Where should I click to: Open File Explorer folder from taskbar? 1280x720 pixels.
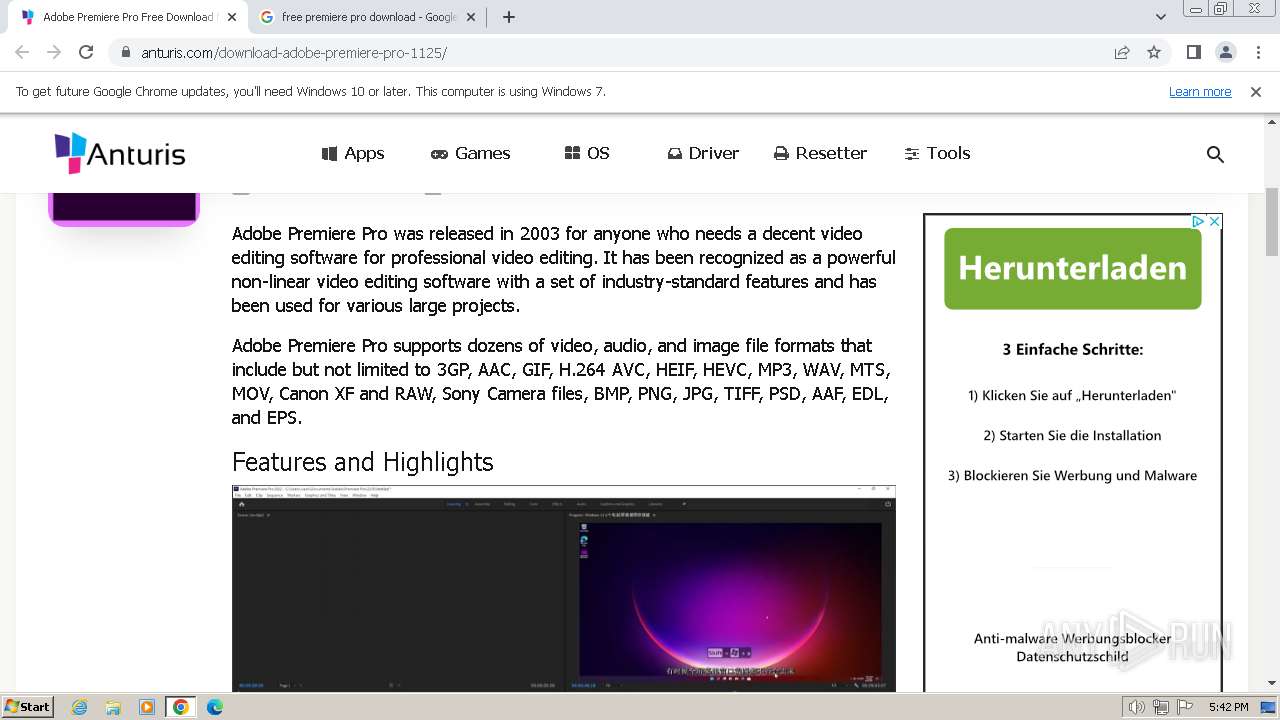point(113,707)
